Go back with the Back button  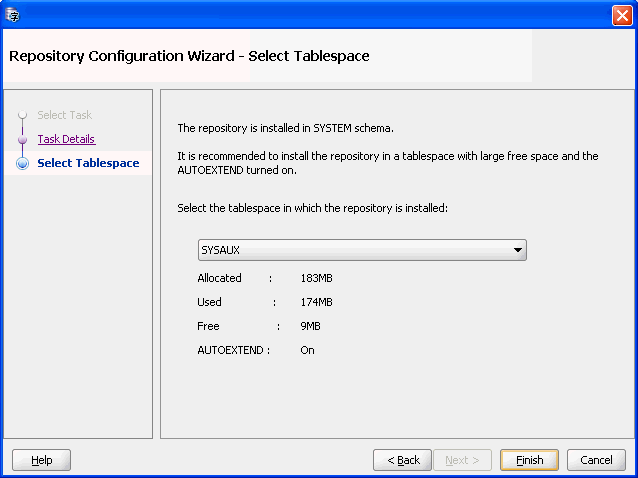(x=402, y=460)
